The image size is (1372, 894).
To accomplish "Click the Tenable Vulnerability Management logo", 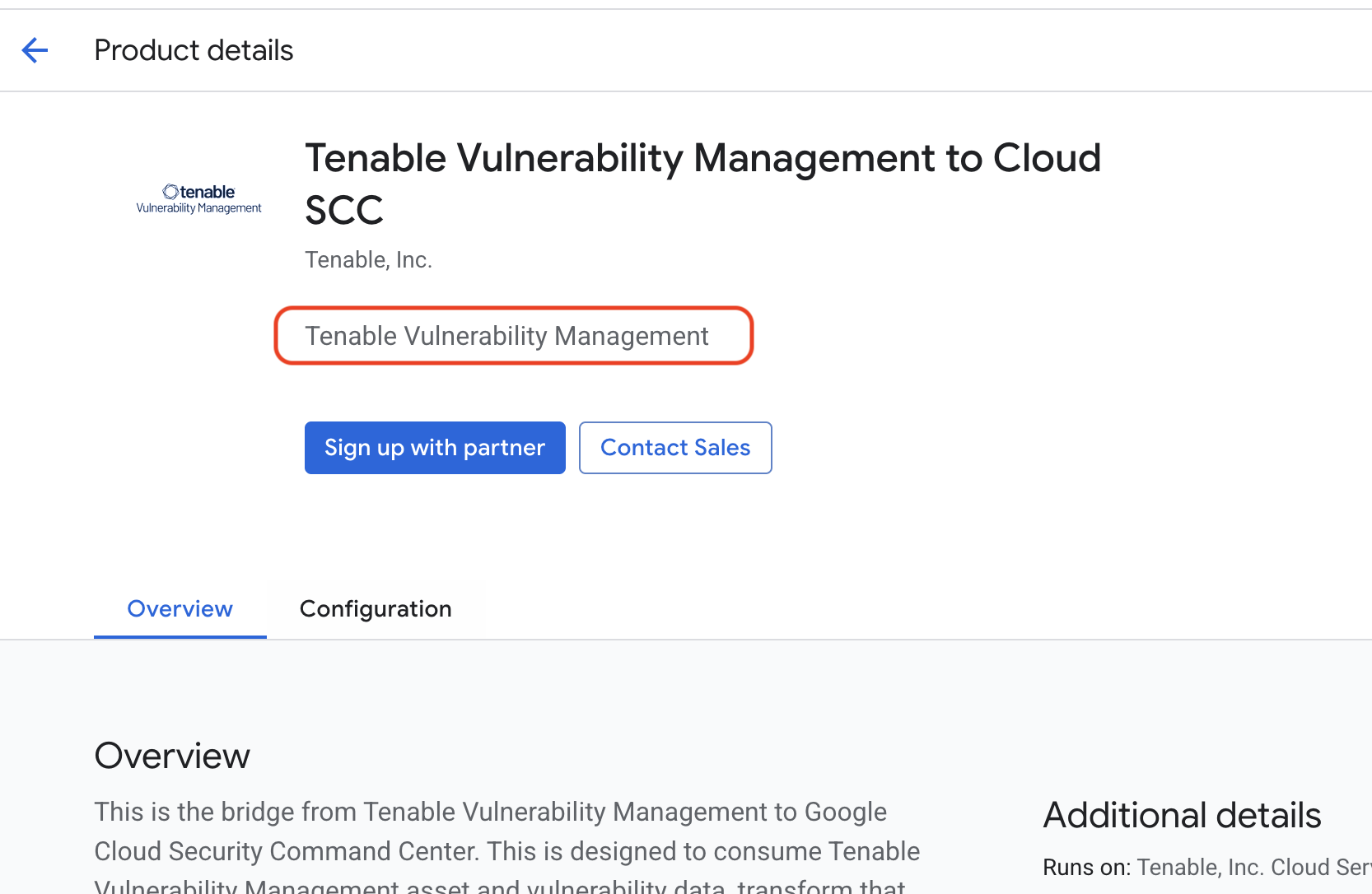I will [x=198, y=199].
